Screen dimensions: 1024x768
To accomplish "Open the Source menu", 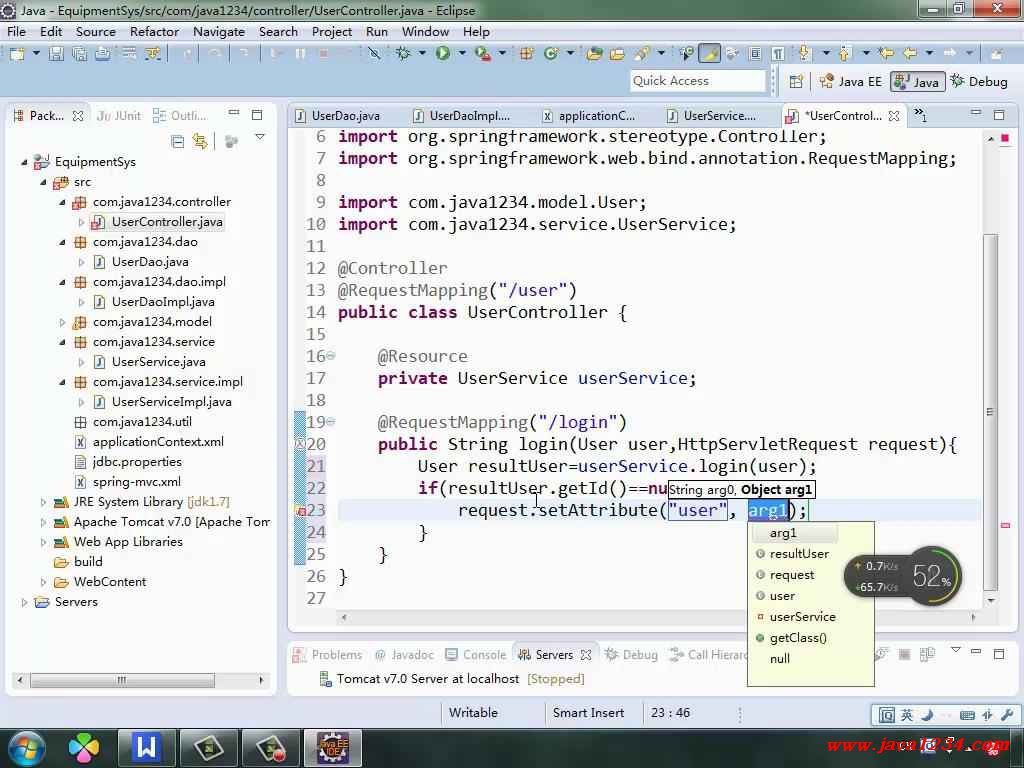I will pos(95,31).
